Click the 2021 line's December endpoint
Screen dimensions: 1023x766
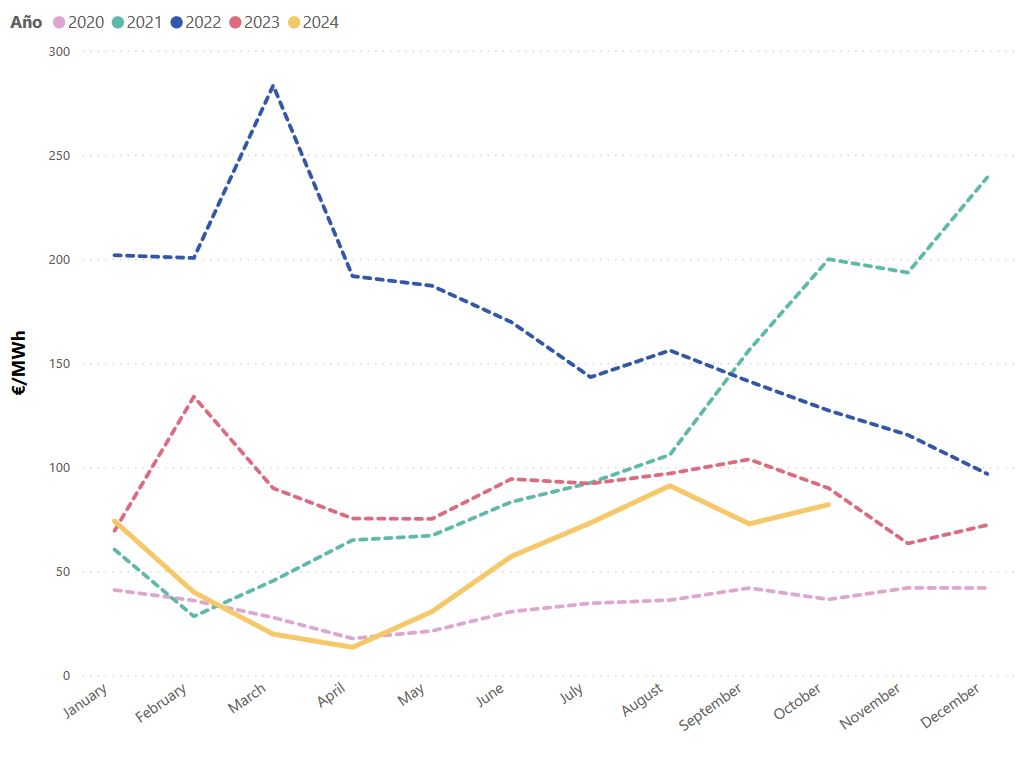988,176
